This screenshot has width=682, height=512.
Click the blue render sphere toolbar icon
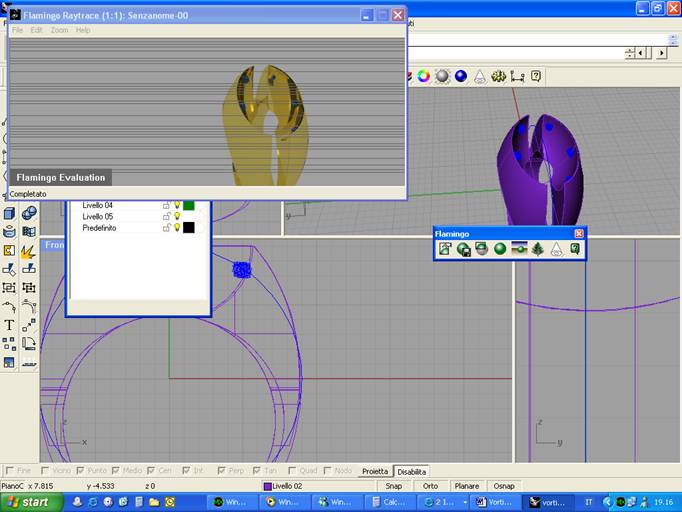[461, 76]
